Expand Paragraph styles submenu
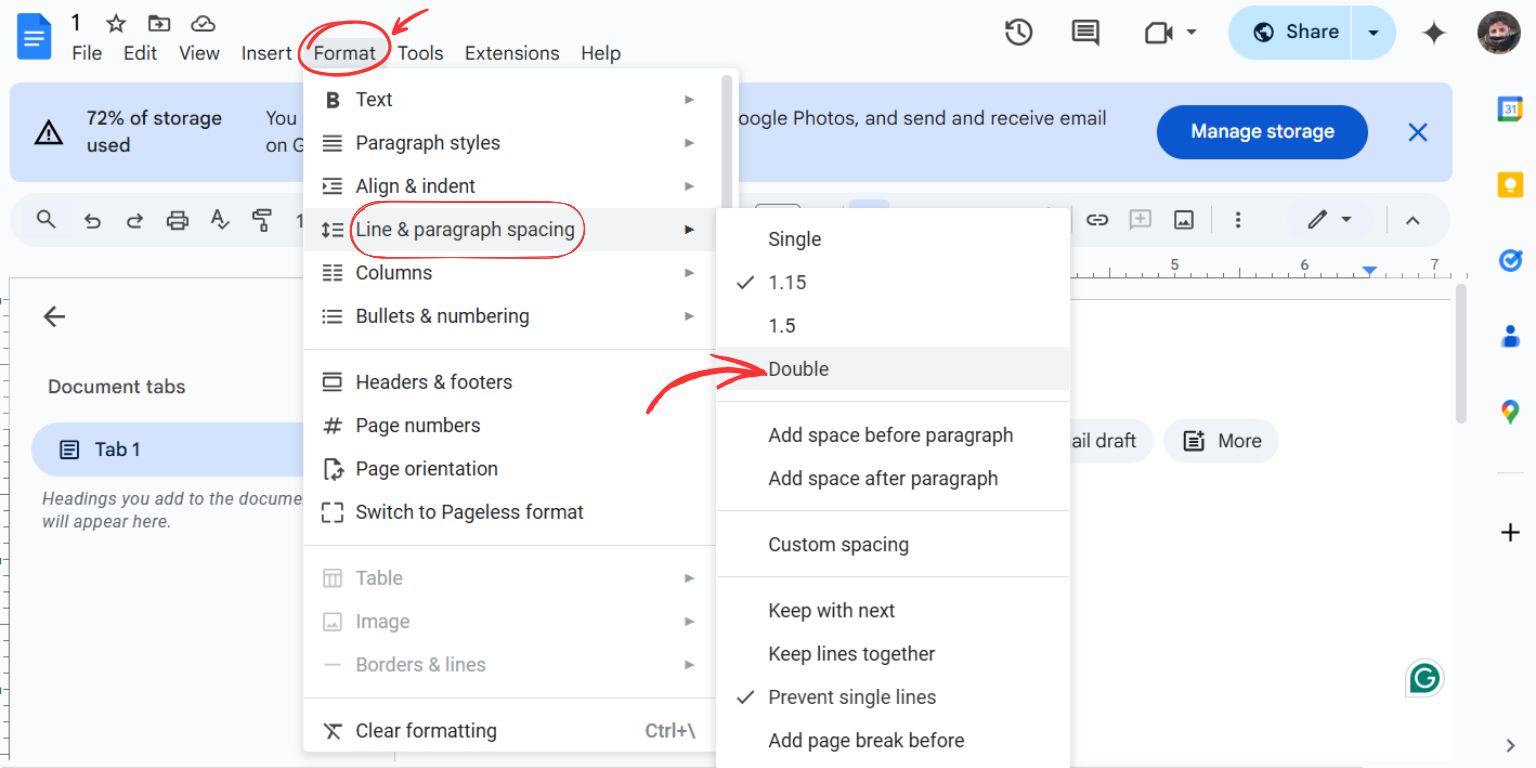This screenshot has height=768, width=1536. (511, 143)
